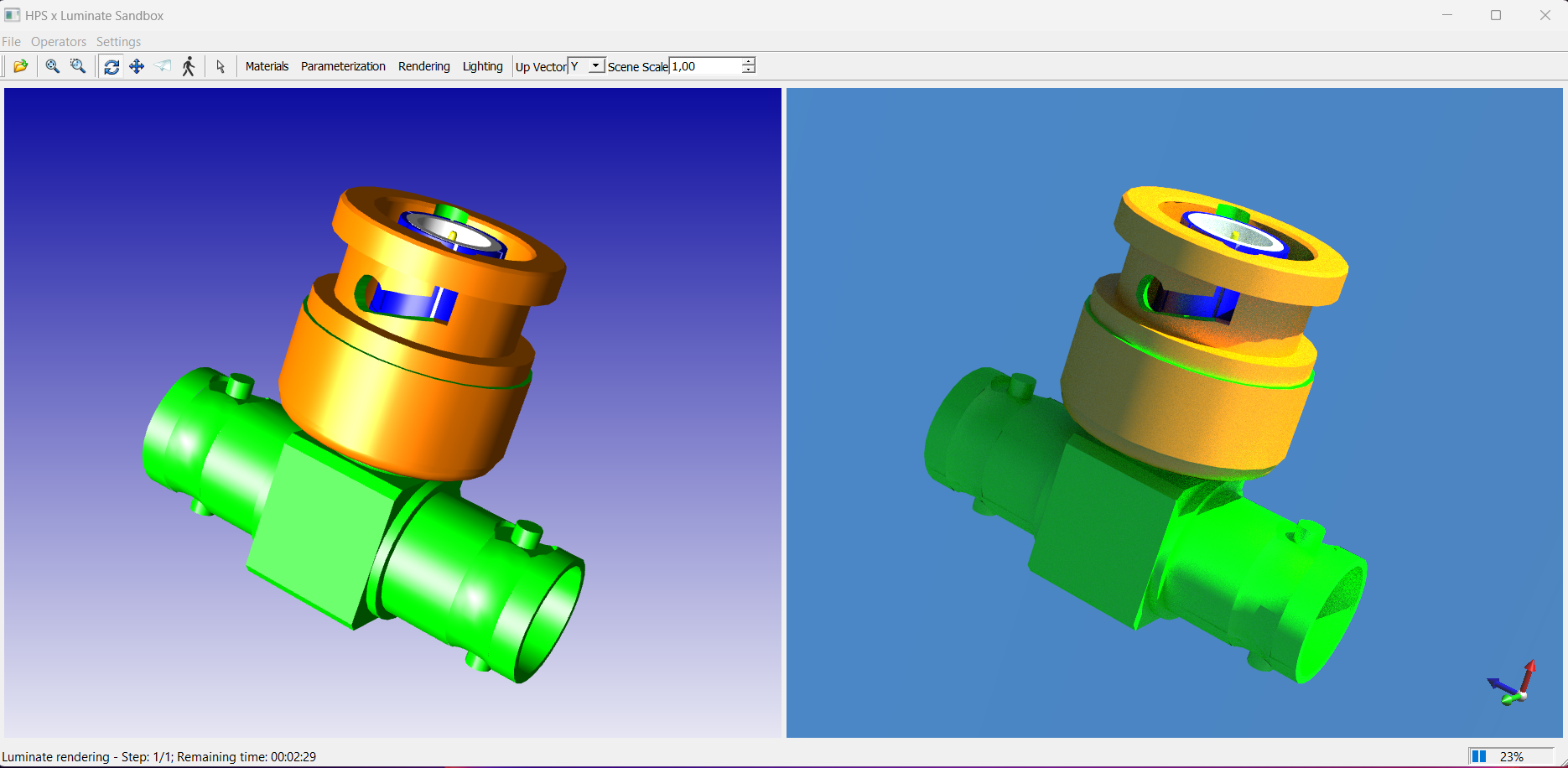Click the 23% rendering progress bar
Screen dimensions: 1568x768
tap(1511, 755)
